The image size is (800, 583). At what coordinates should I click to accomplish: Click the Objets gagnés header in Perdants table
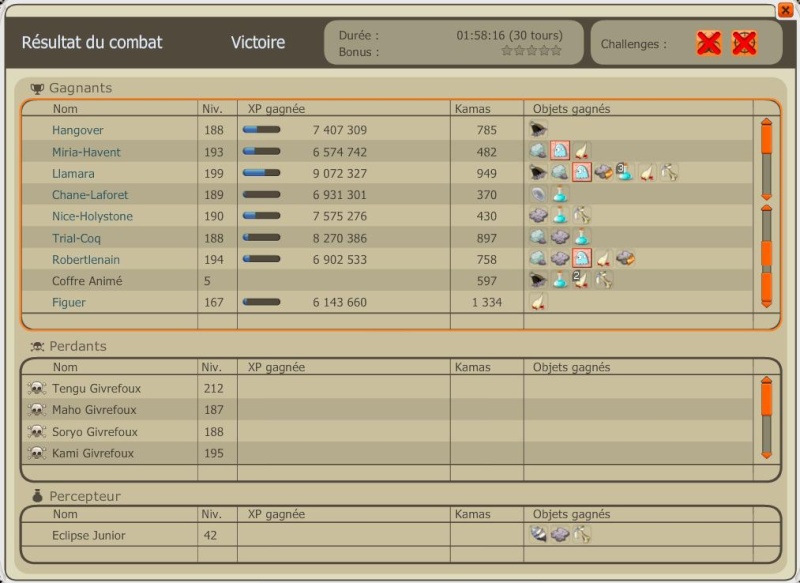coord(571,367)
